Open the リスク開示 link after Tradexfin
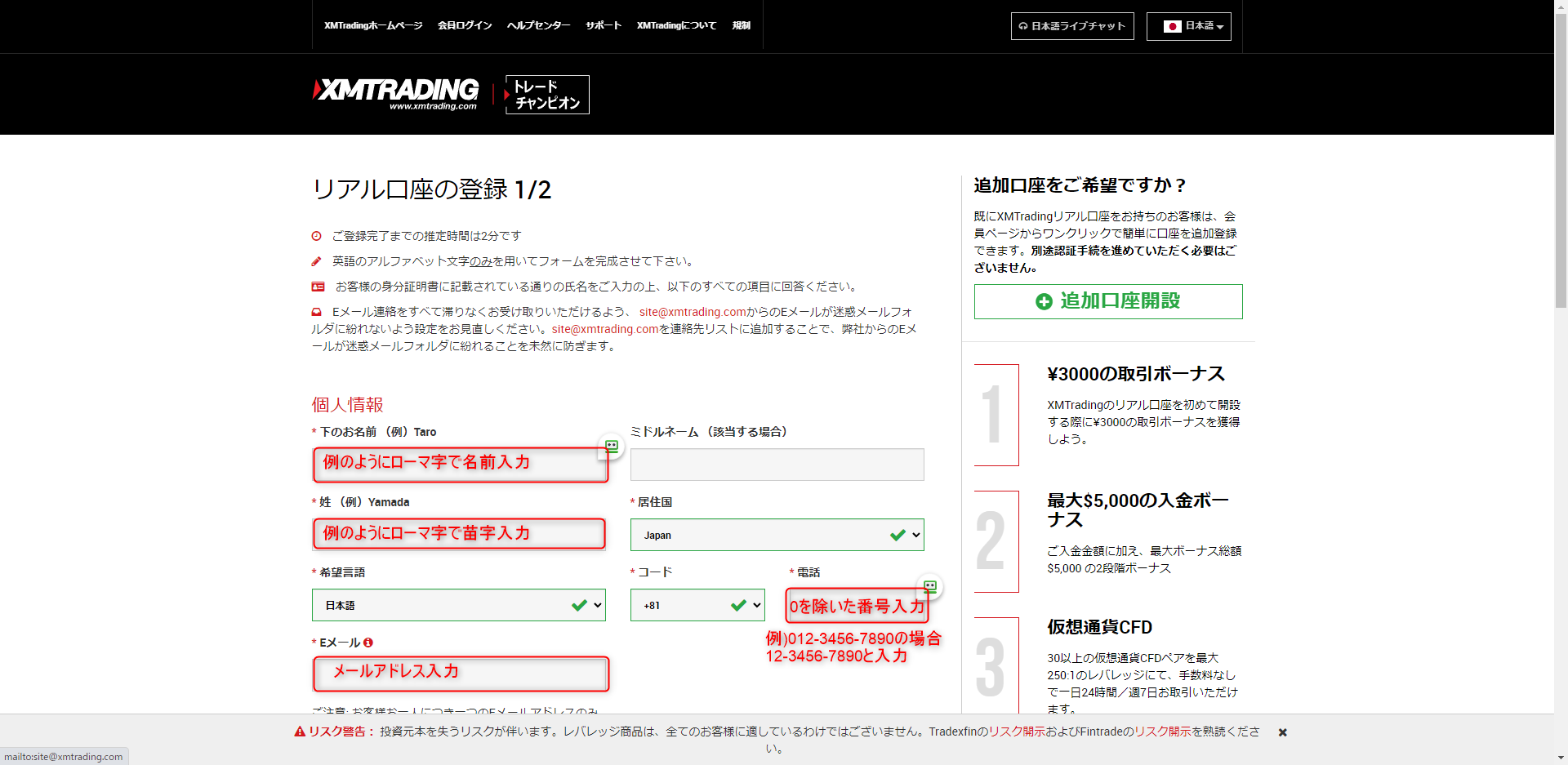 coord(1017,732)
